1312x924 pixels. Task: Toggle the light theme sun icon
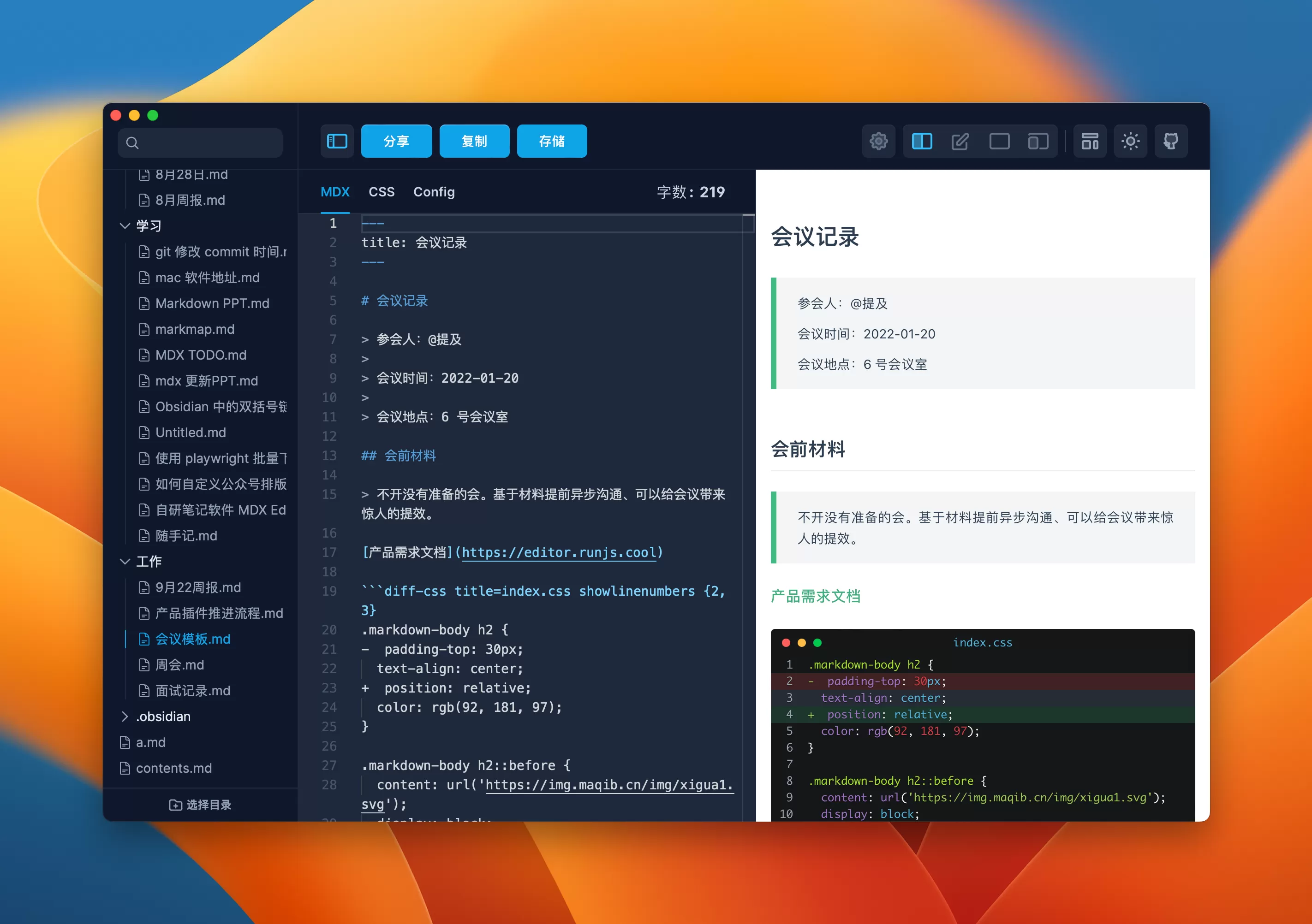pos(1131,141)
